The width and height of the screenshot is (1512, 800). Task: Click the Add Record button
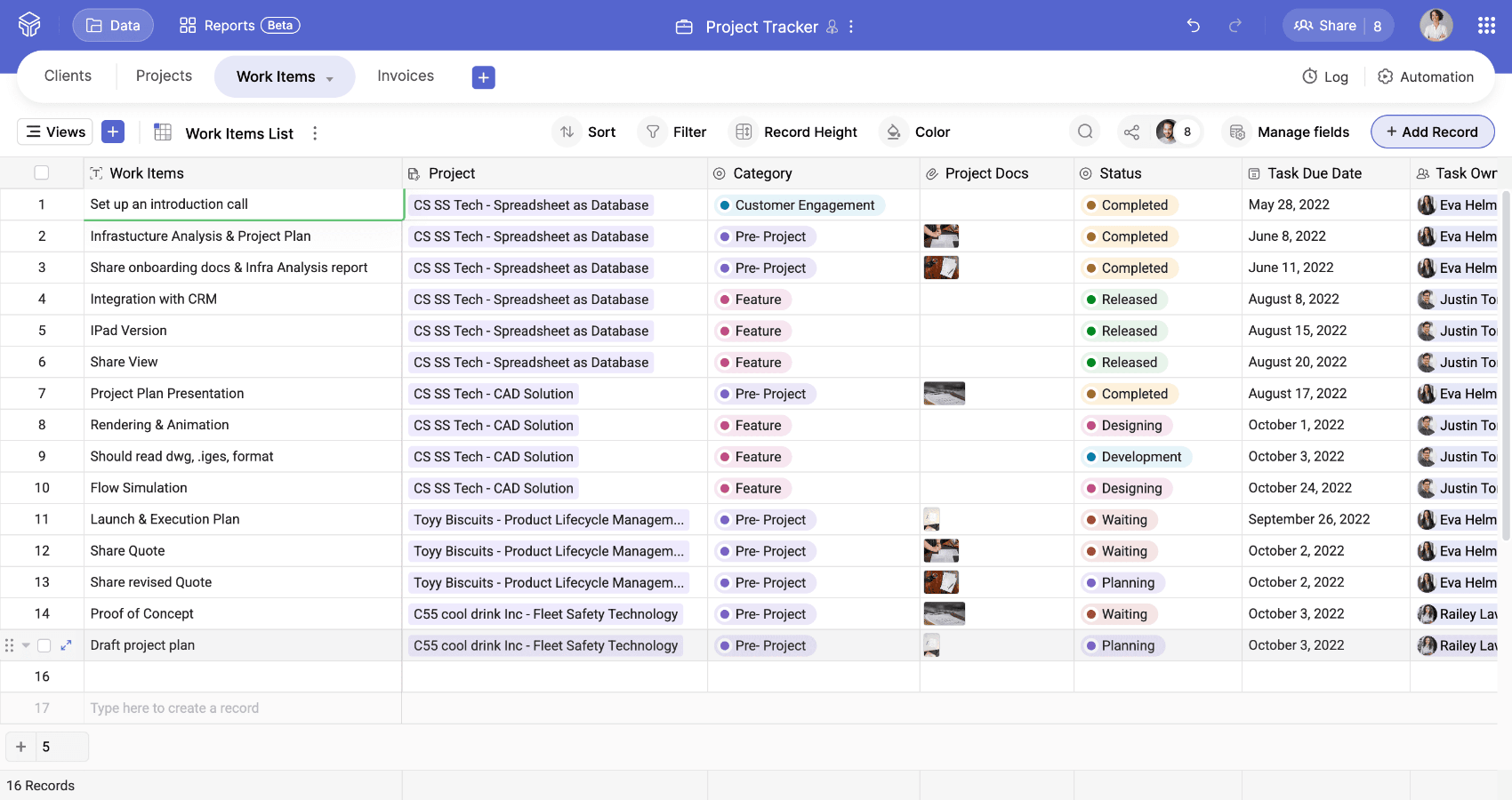tap(1432, 132)
